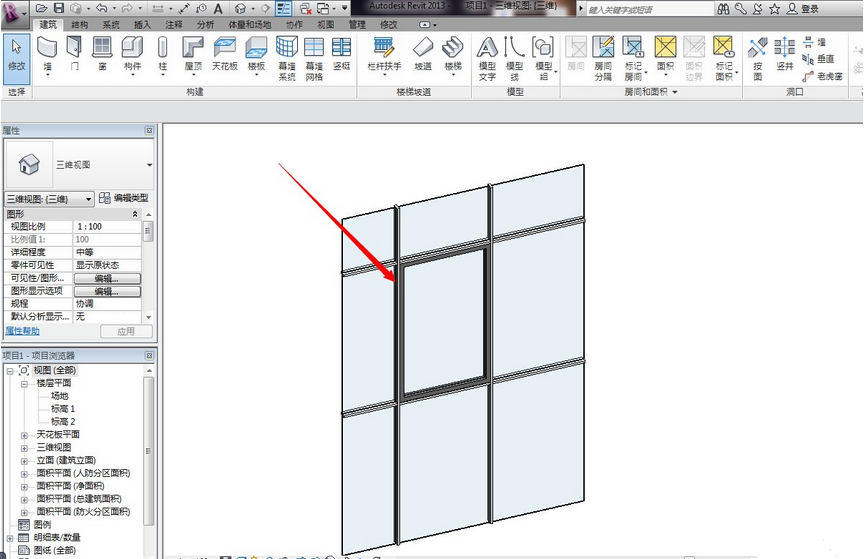Click 编辑 button for 可见性/图形
867x559 pixels.
tap(105, 278)
